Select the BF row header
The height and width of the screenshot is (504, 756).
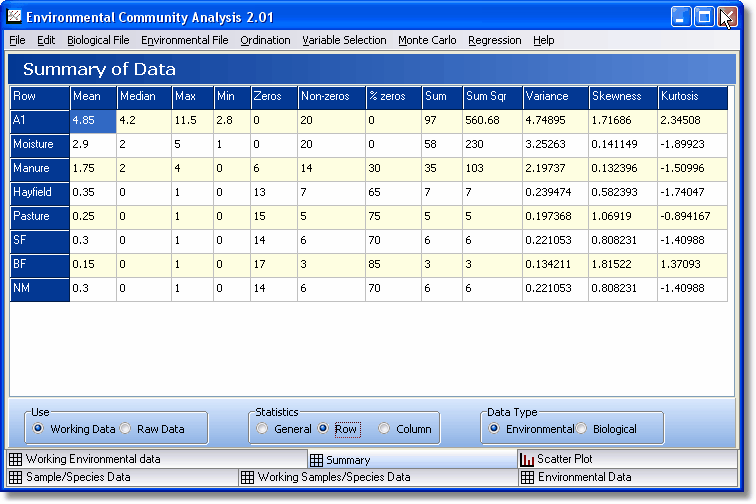click(x=40, y=266)
